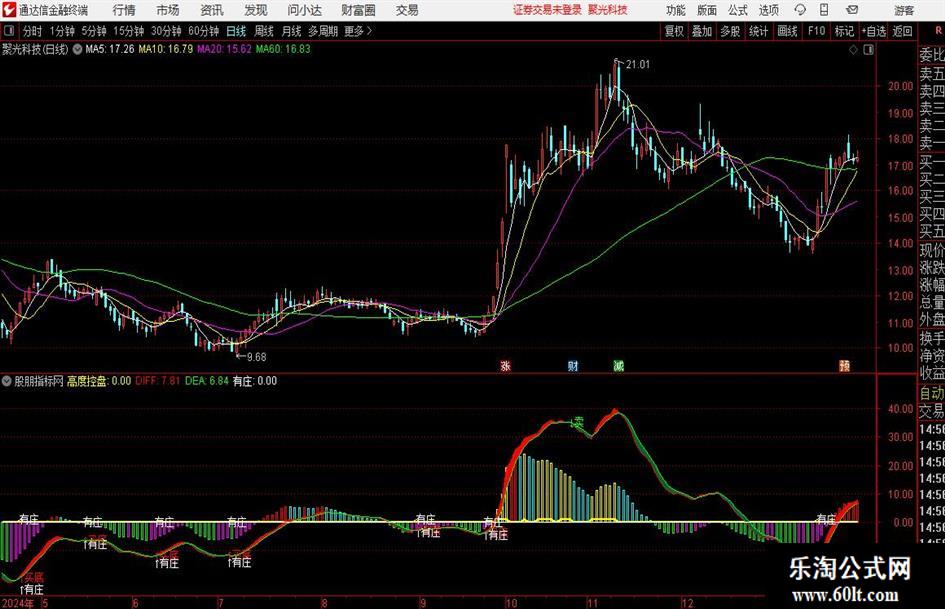Open the 公式 menu
Viewport: 945px width, 609px height.
[738, 10]
